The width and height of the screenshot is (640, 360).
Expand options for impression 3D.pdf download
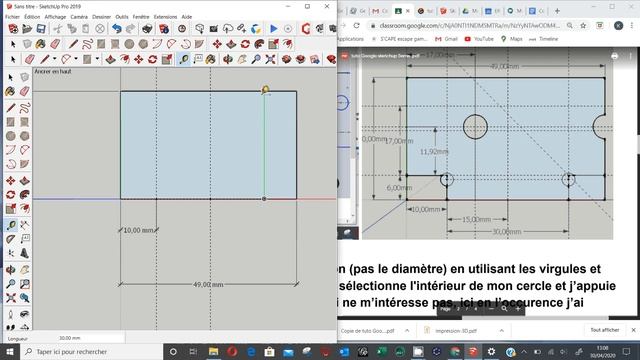coord(502,331)
